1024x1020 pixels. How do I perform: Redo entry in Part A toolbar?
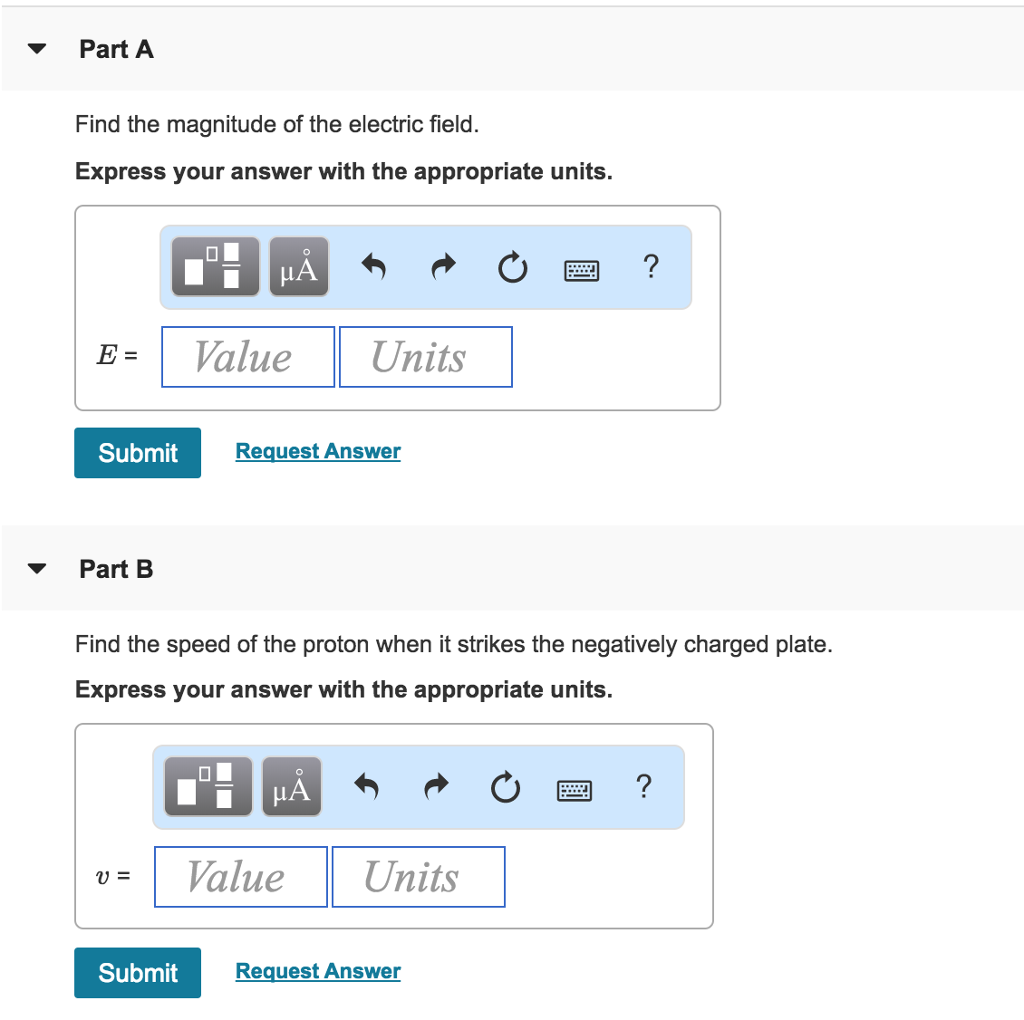pos(443,267)
